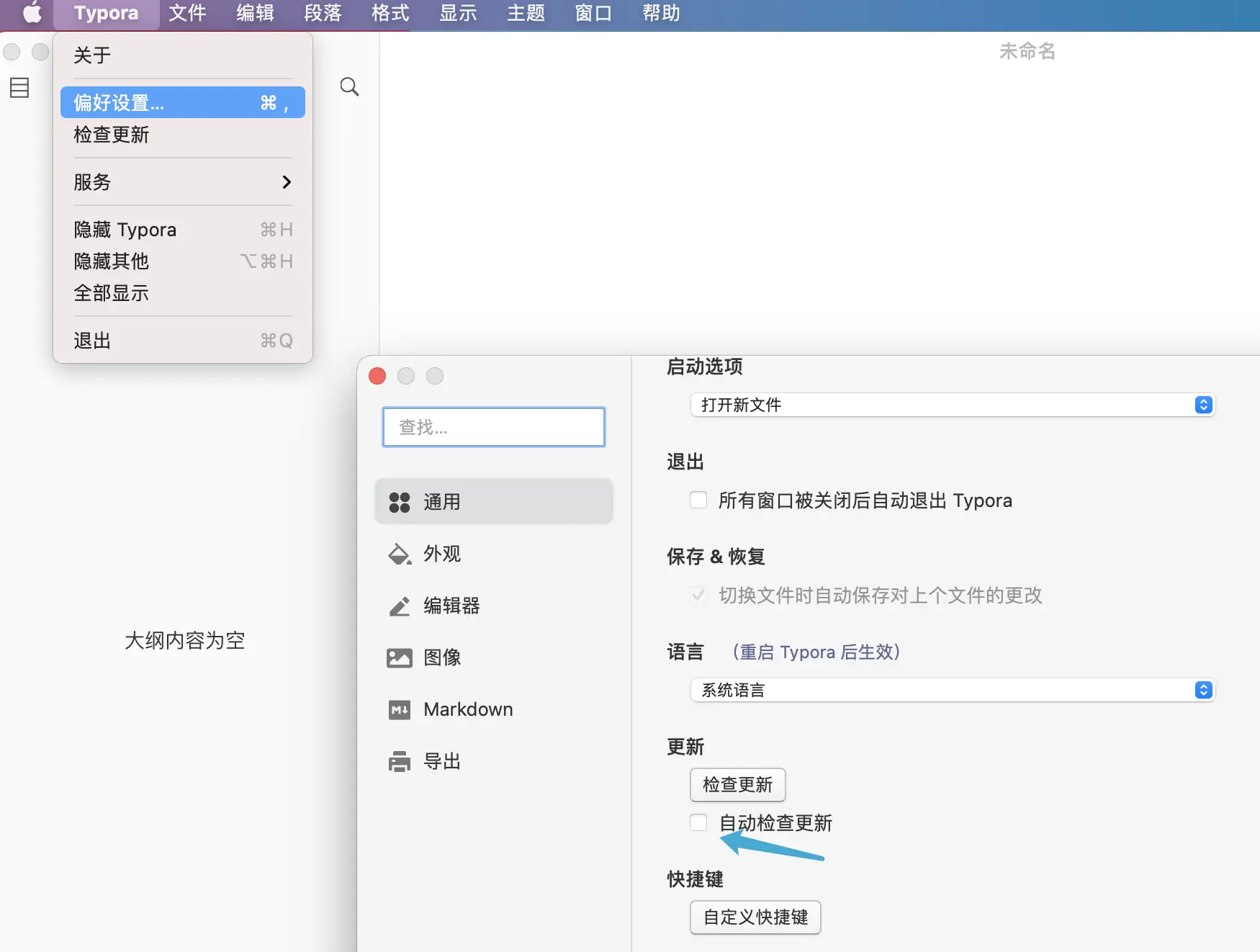Viewport: 1260px width, 952px height.
Task: Toggle 切换文件时自动保存 checkbox
Action: point(698,595)
